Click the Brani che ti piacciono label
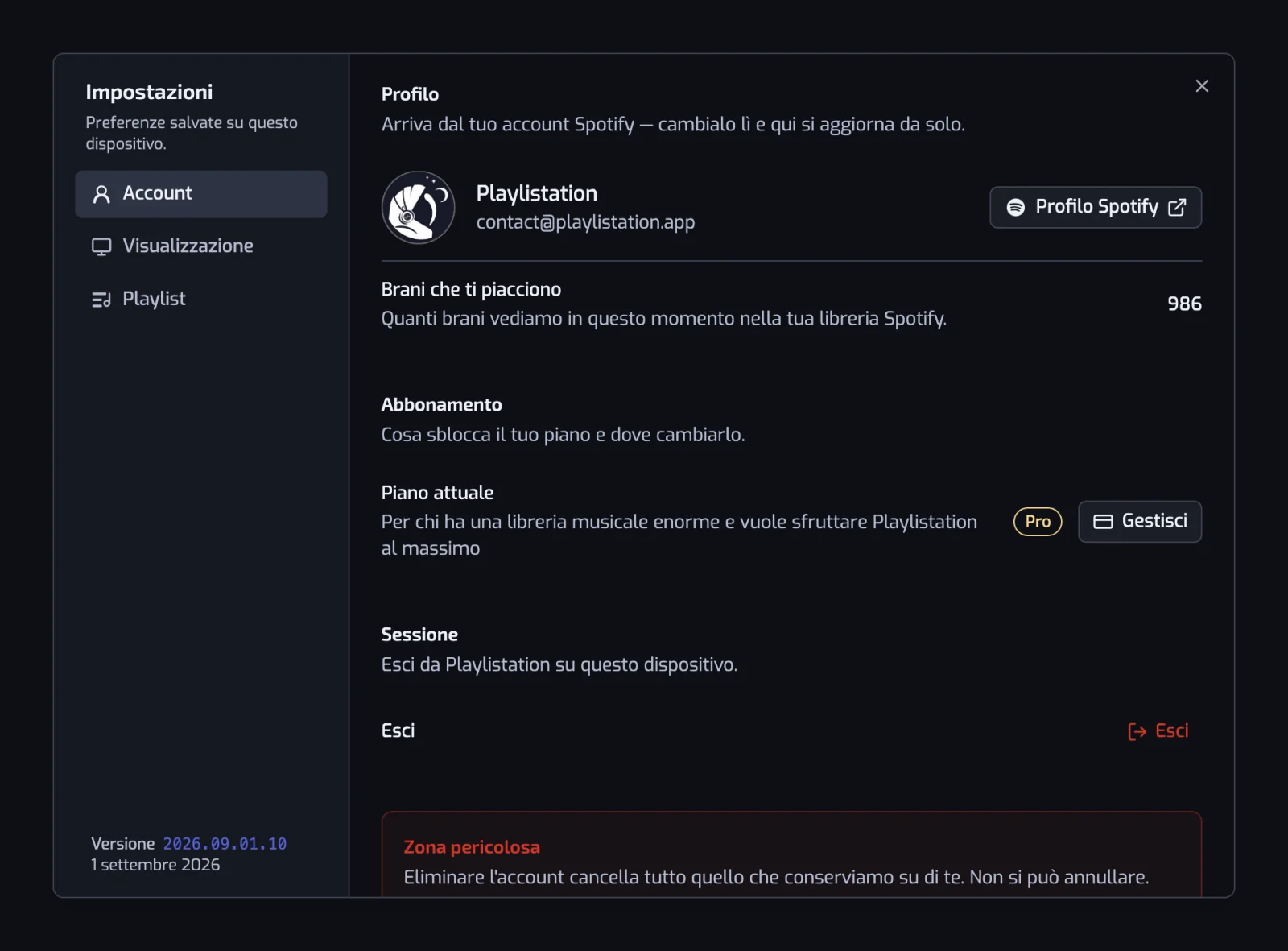 coord(471,289)
